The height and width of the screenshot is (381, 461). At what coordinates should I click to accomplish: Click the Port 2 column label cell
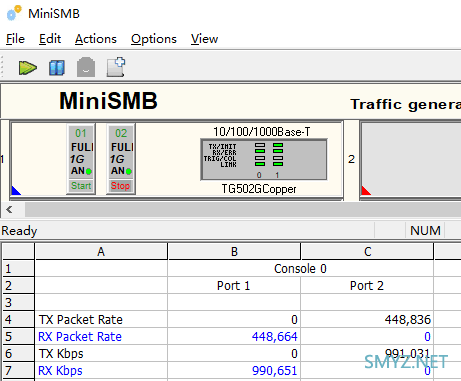click(367, 286)
